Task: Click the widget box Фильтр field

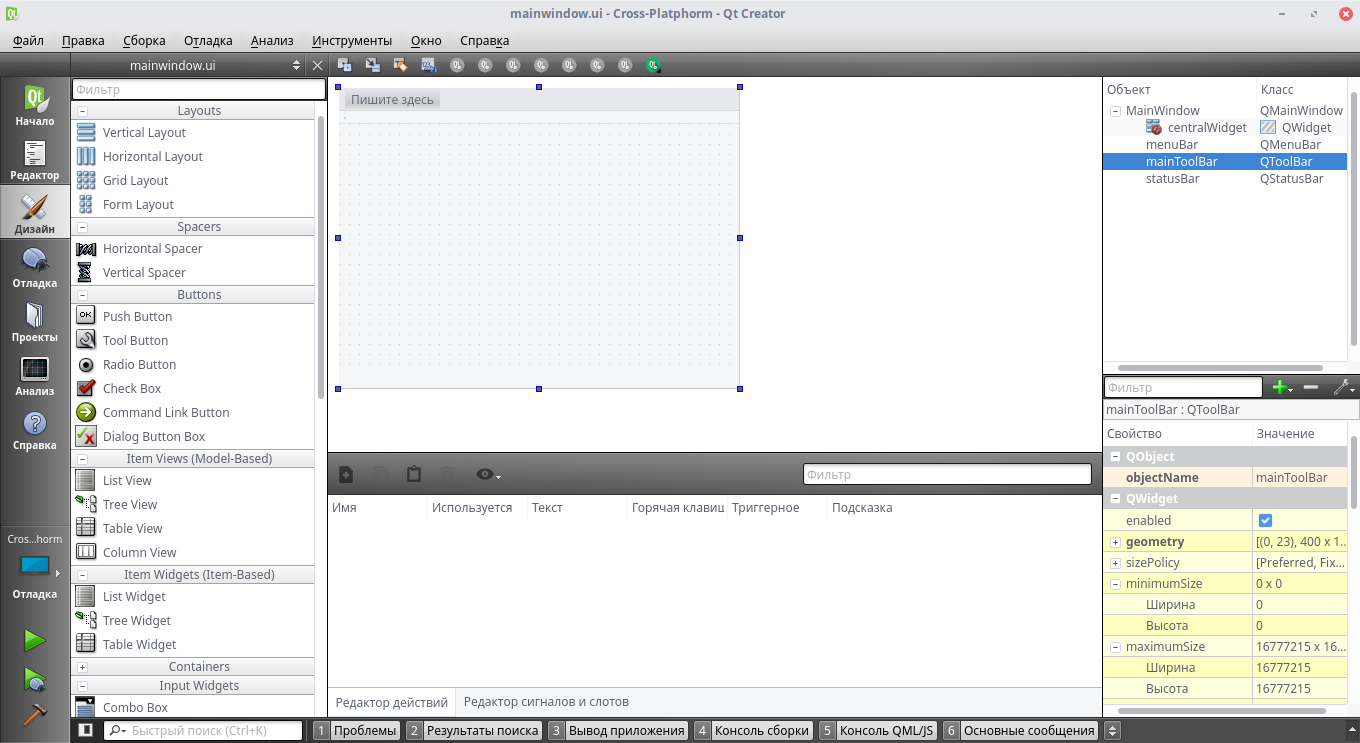Action: [199, 89]
